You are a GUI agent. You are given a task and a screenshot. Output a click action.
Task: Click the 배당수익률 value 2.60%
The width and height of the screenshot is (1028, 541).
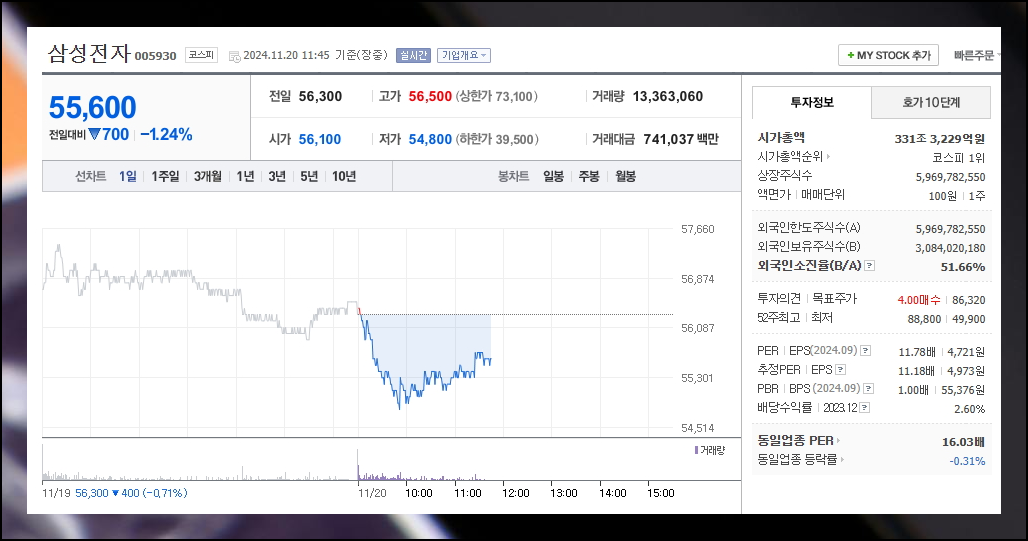coord(970,409)
